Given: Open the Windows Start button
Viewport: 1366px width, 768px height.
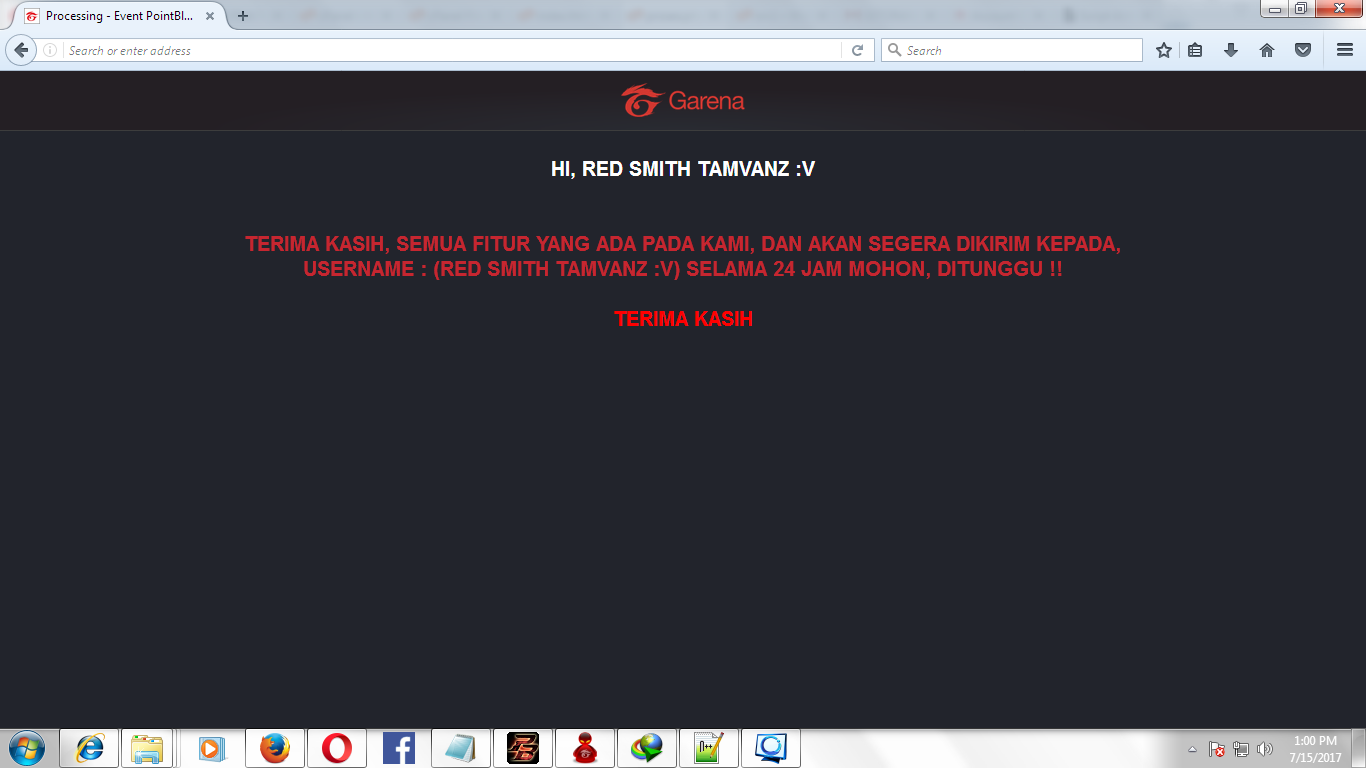Looking at the screenshot, I should click(x=27, y=748).
